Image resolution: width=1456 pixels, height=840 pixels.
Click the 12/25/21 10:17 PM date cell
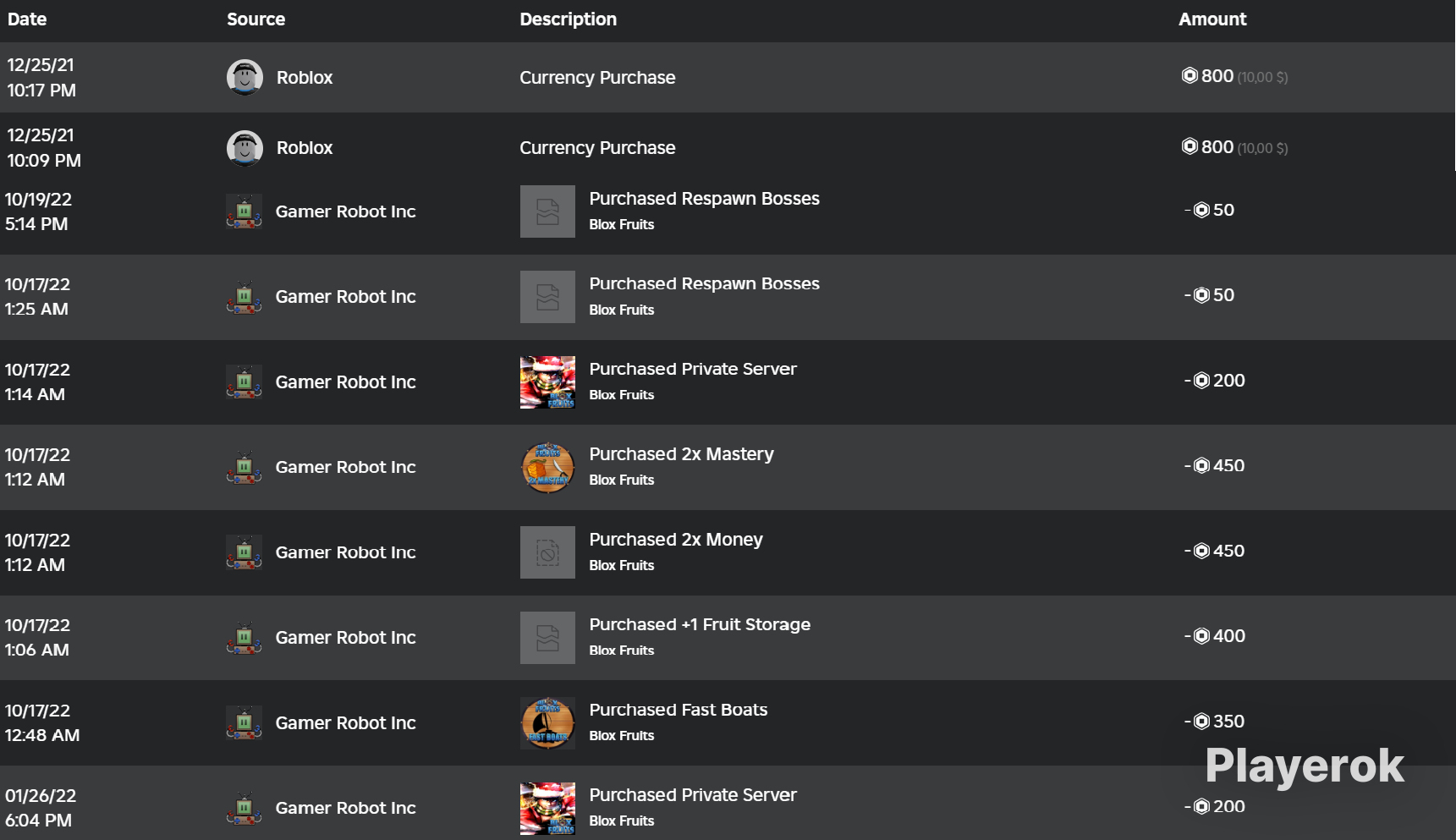click(x=41, y=78)
